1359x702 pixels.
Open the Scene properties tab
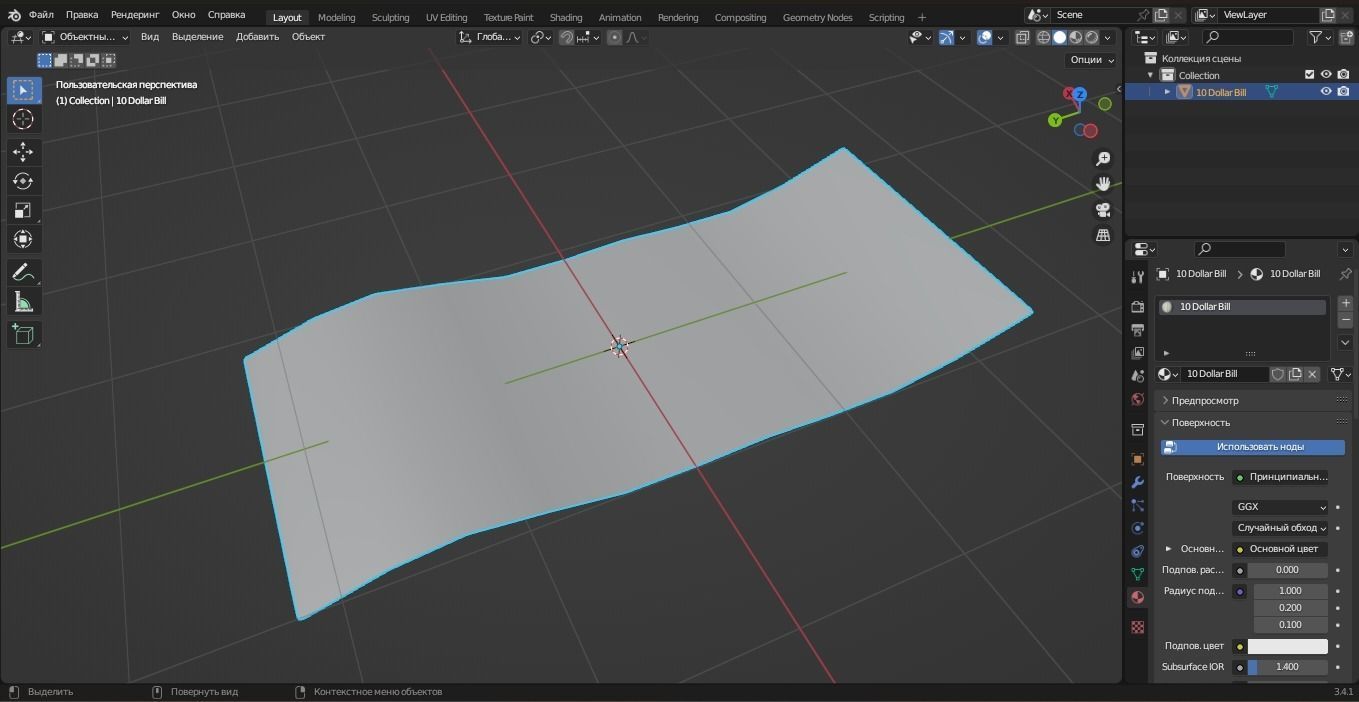pyautogui.click(x=1137, y=376)
